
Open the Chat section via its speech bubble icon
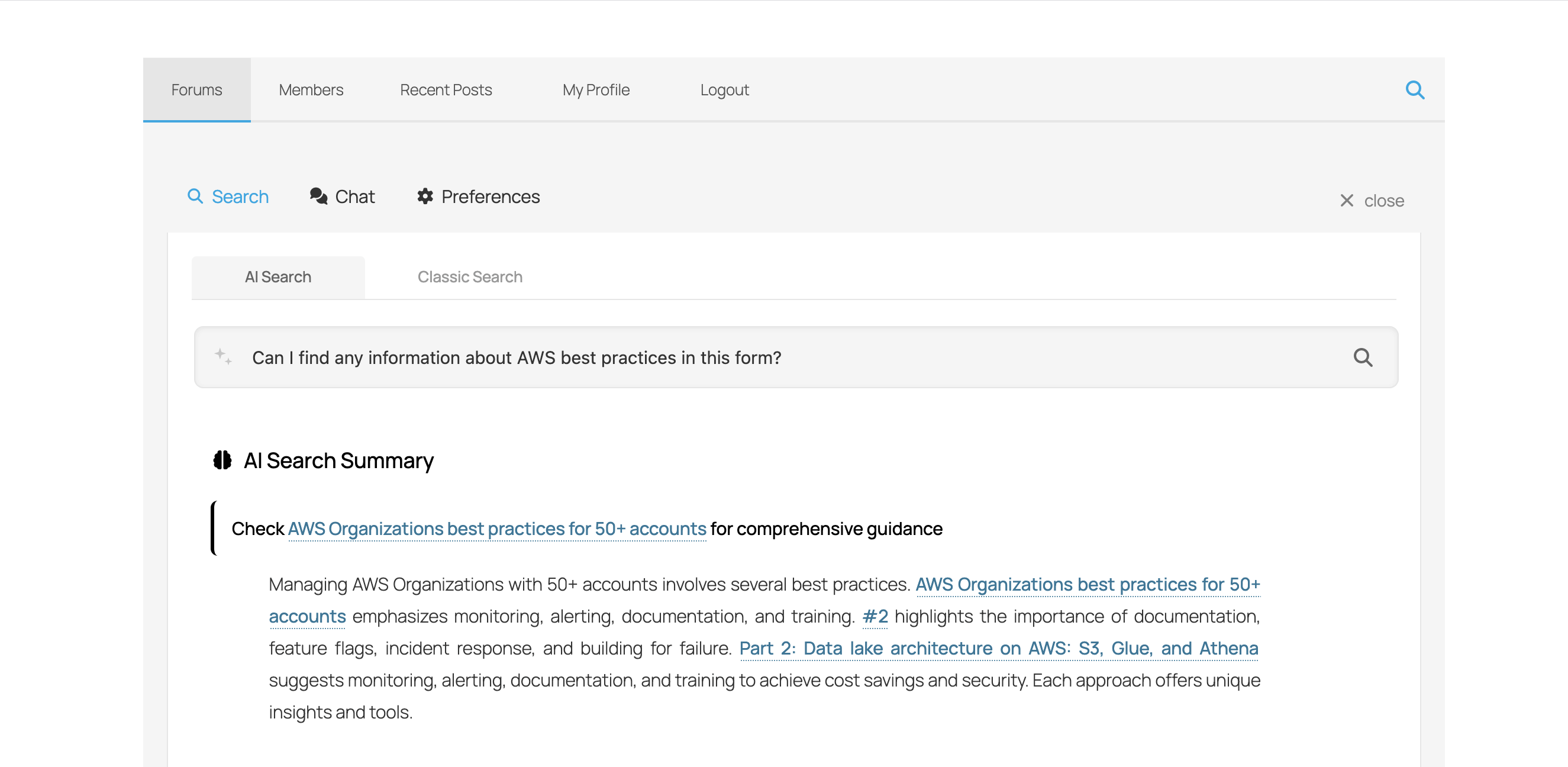(318, 196)
